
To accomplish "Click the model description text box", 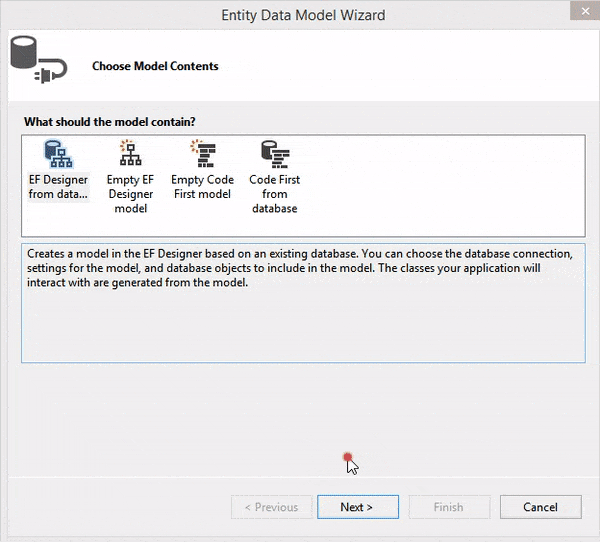I will 303,303.
